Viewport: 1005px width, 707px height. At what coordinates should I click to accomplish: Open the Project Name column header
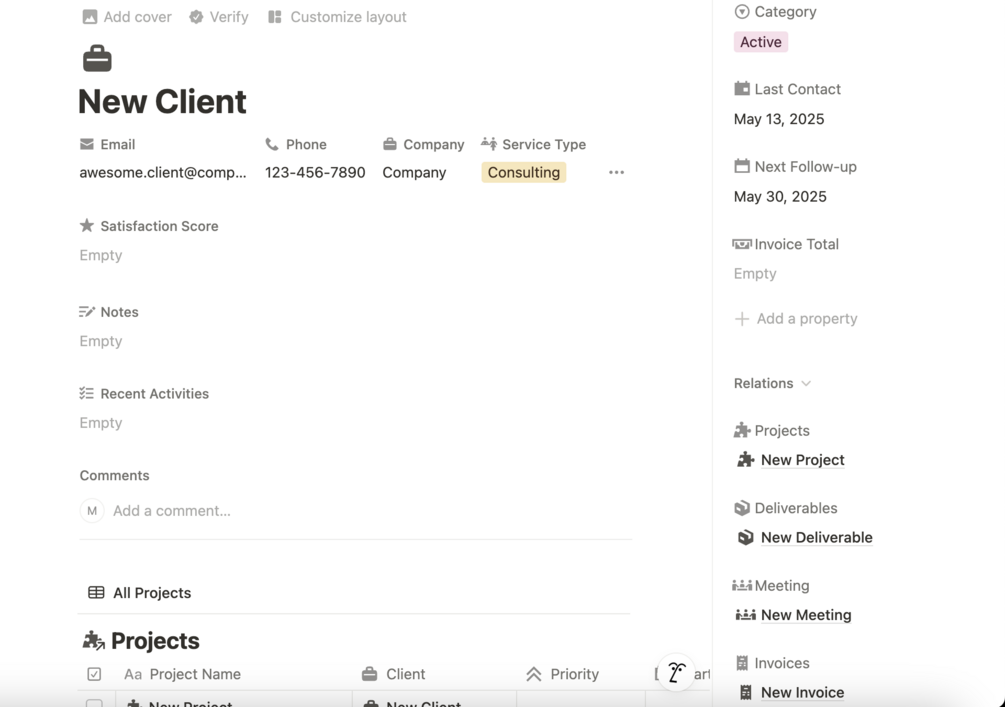(194, 675)
